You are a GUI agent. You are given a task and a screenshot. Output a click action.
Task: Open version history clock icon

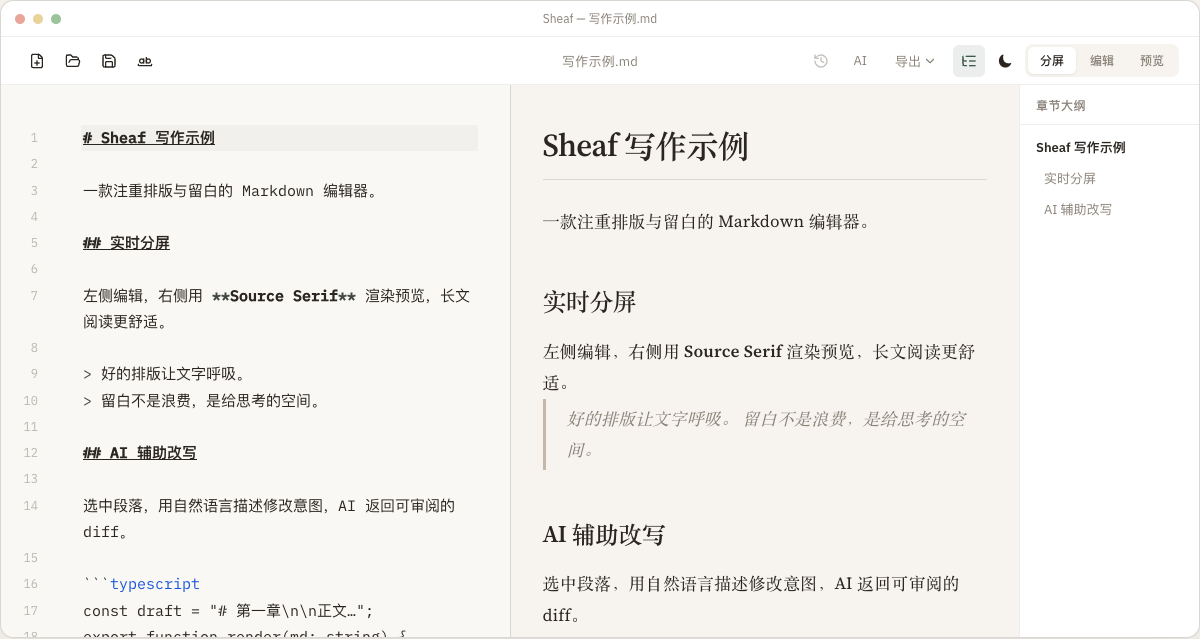coord(821,61)
